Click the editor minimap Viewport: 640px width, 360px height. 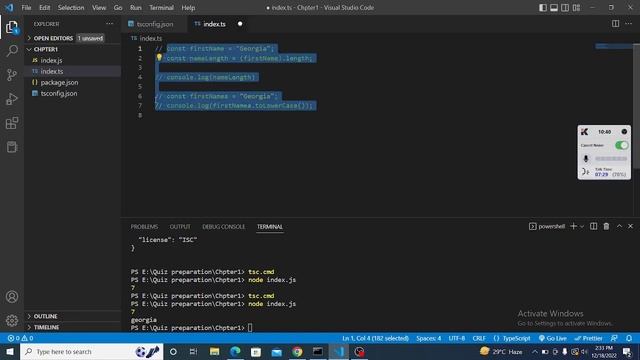(x=613, y=47)
